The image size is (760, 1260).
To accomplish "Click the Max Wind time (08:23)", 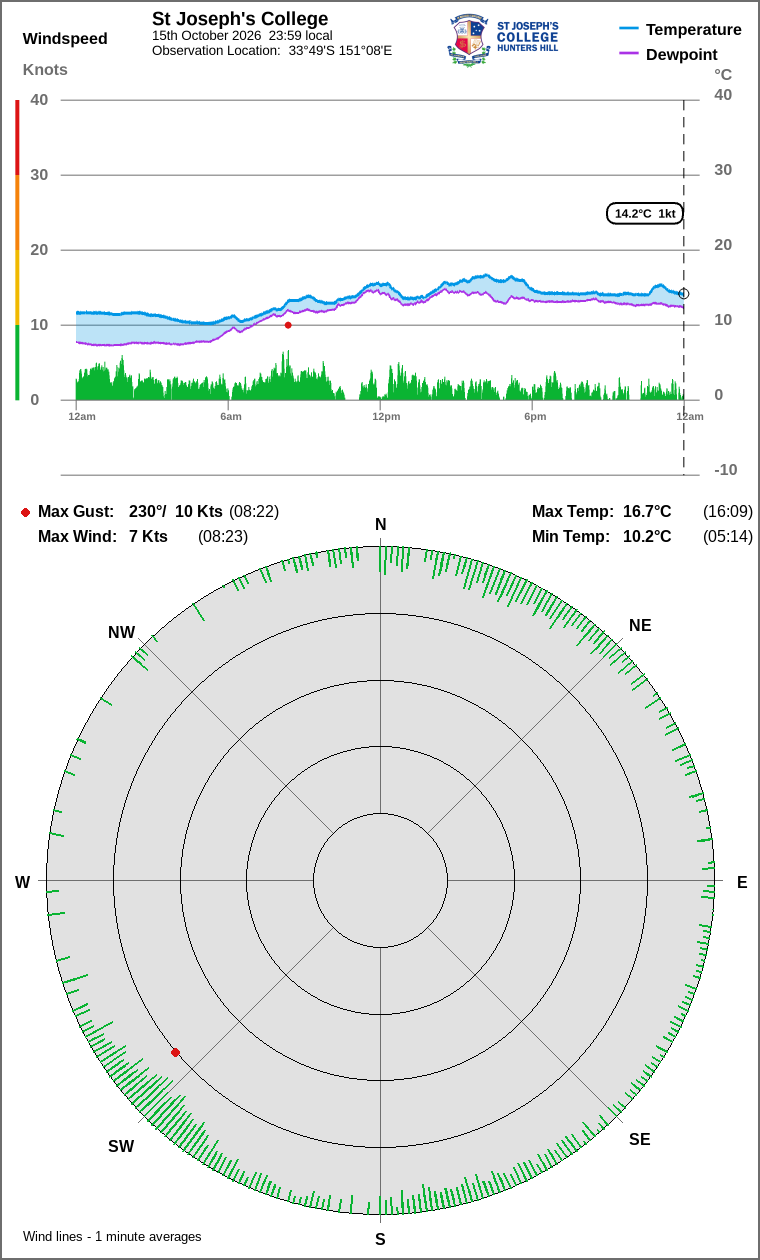I will pos(223,537).
